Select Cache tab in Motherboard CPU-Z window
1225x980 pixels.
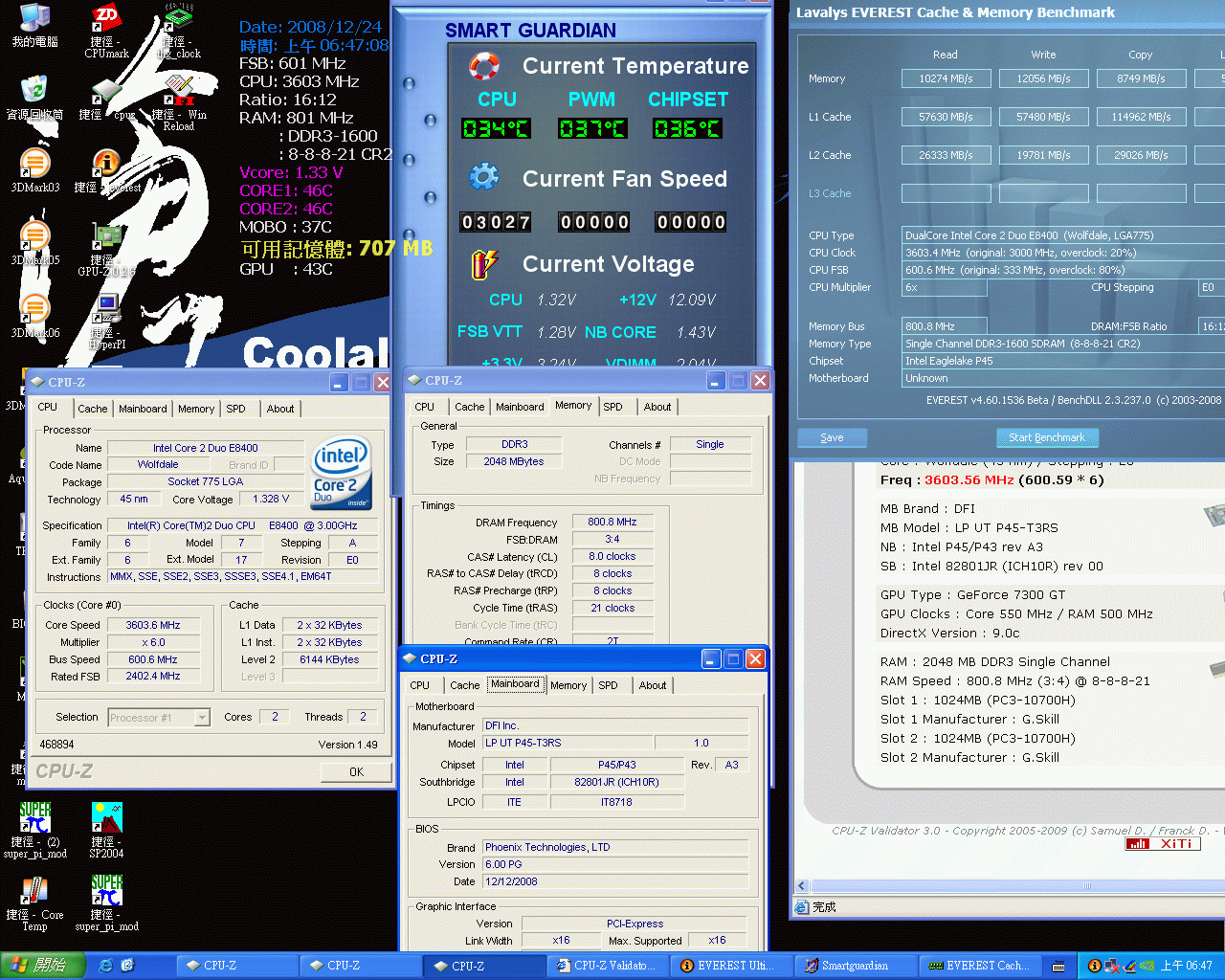click(x=465, y=685)
